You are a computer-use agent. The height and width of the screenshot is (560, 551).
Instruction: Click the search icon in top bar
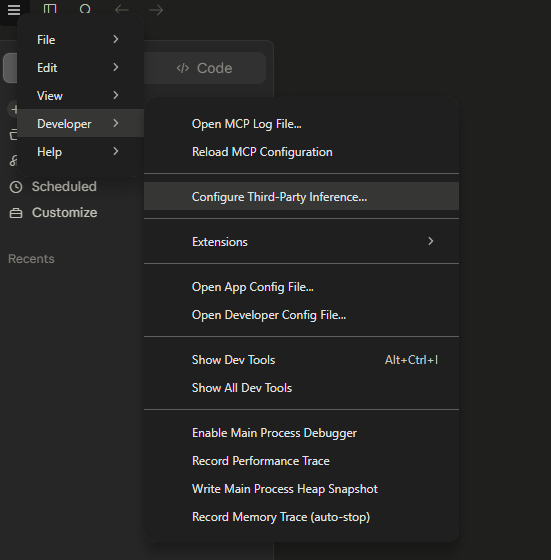click(85, 9)
